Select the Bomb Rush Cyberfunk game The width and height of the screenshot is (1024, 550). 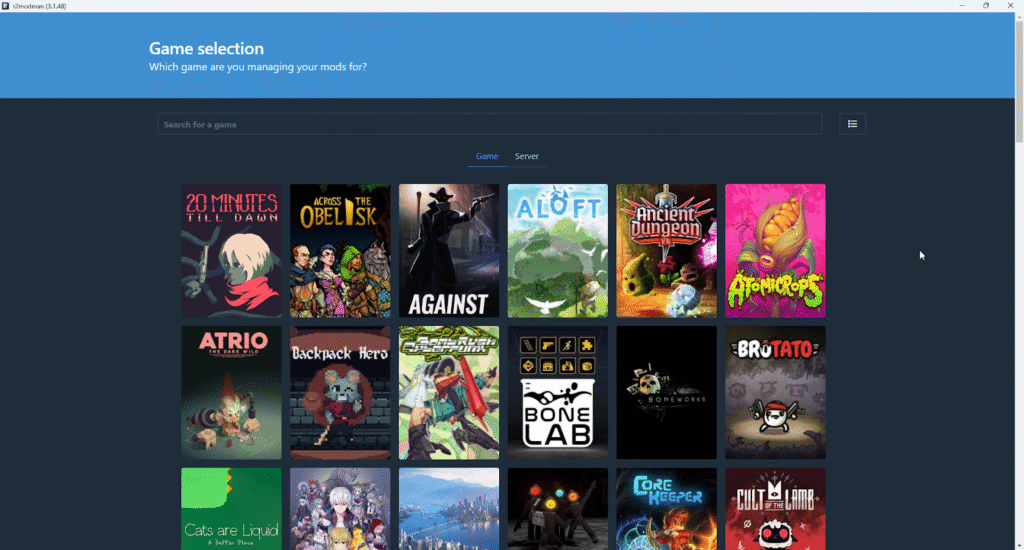(x=449, y=393)
